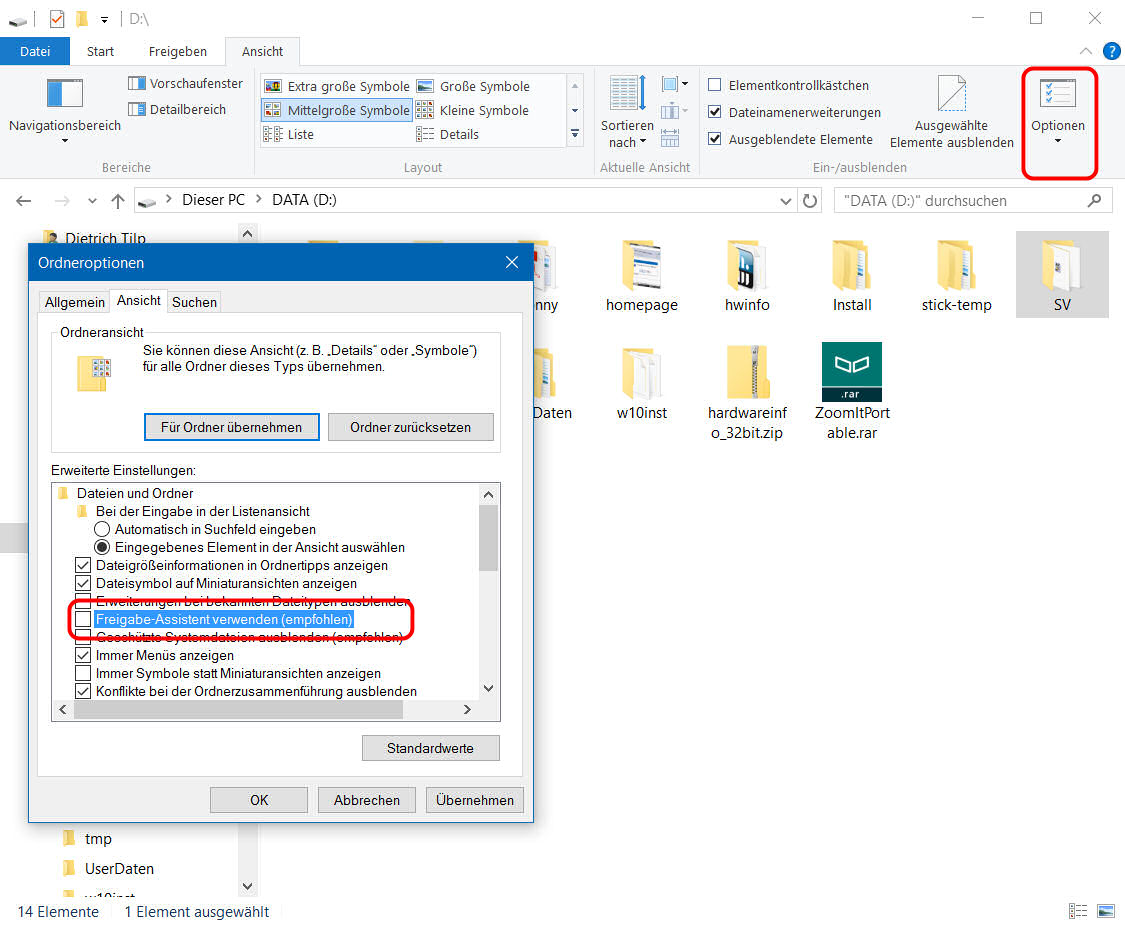The height and width of the screenshot is (926, 1125).
Task: Open the Optionen ribbon icon
Action: tap(1057, 96)
